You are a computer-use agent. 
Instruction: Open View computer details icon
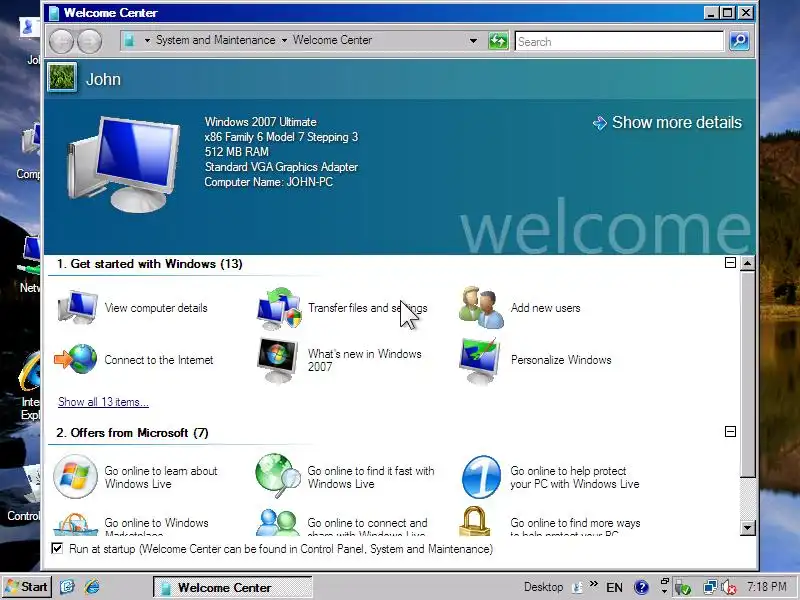(77, 308)
